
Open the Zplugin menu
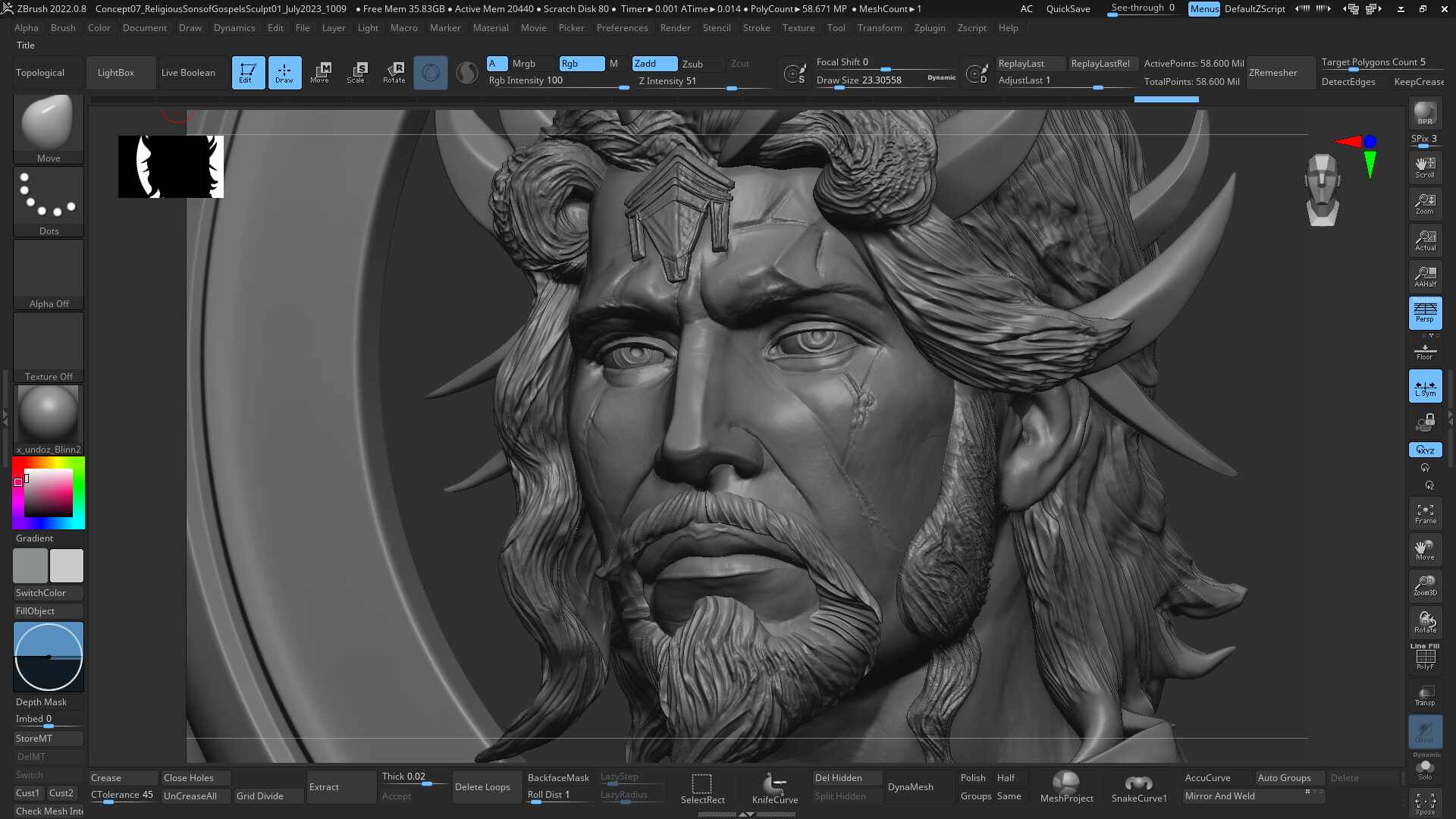click(x=929, y=28)
